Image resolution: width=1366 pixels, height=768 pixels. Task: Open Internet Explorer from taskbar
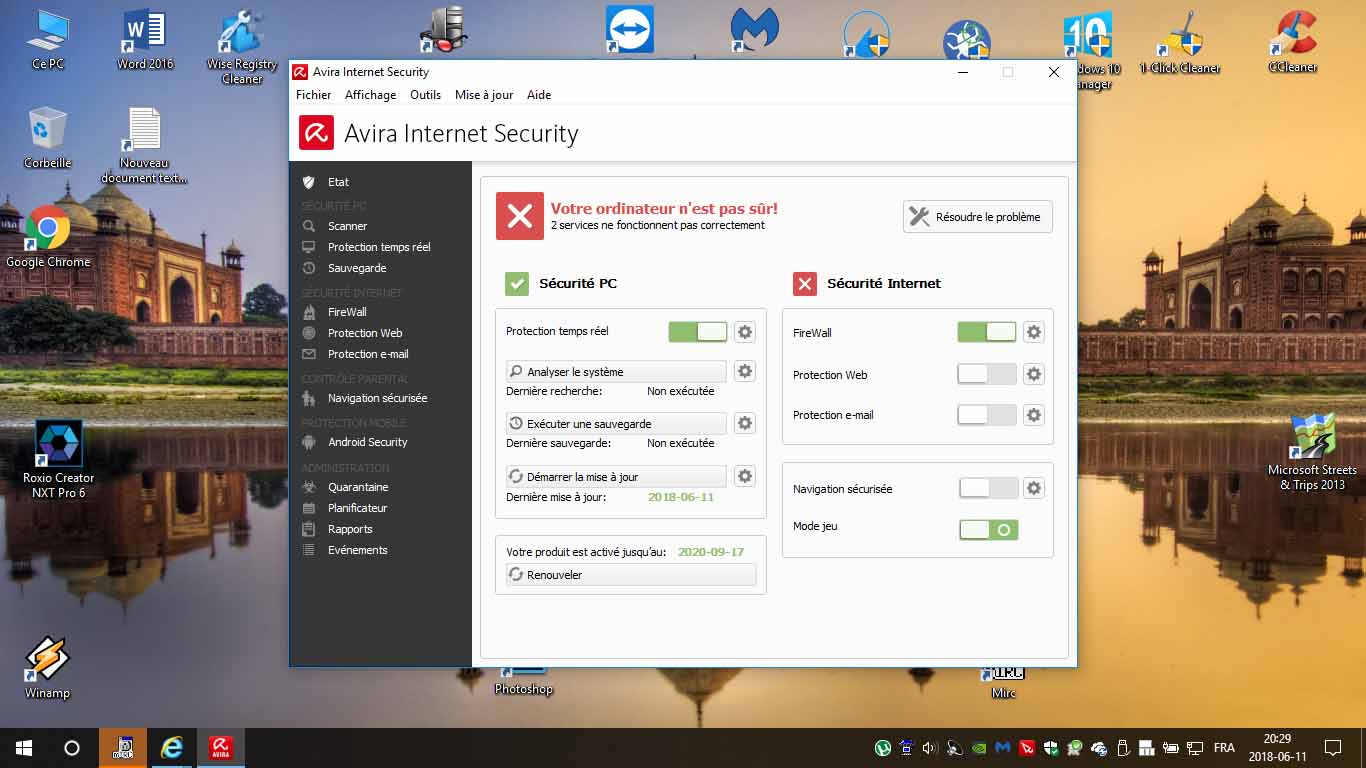click(172, 748)
